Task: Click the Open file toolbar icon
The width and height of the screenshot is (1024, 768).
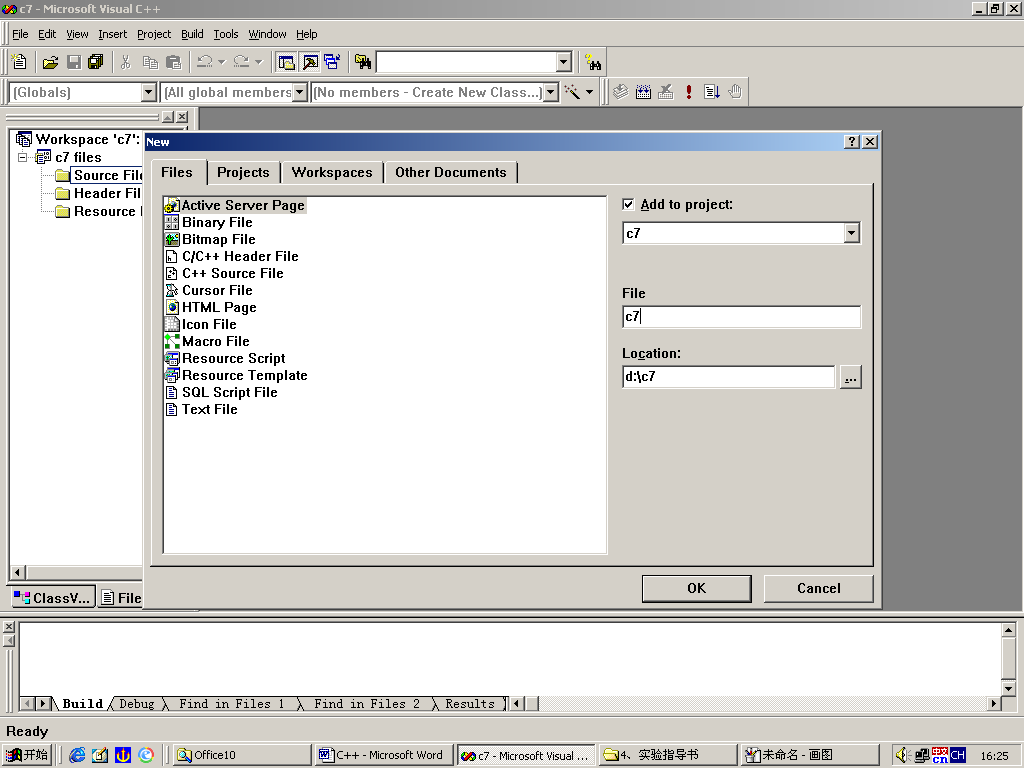Action: [50, 62]
